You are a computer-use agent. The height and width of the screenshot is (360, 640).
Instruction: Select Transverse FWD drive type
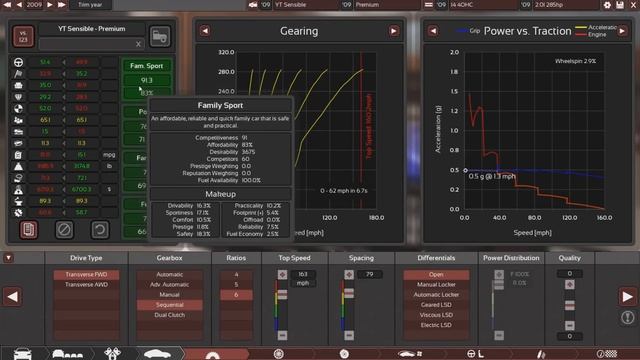(87, 275)
